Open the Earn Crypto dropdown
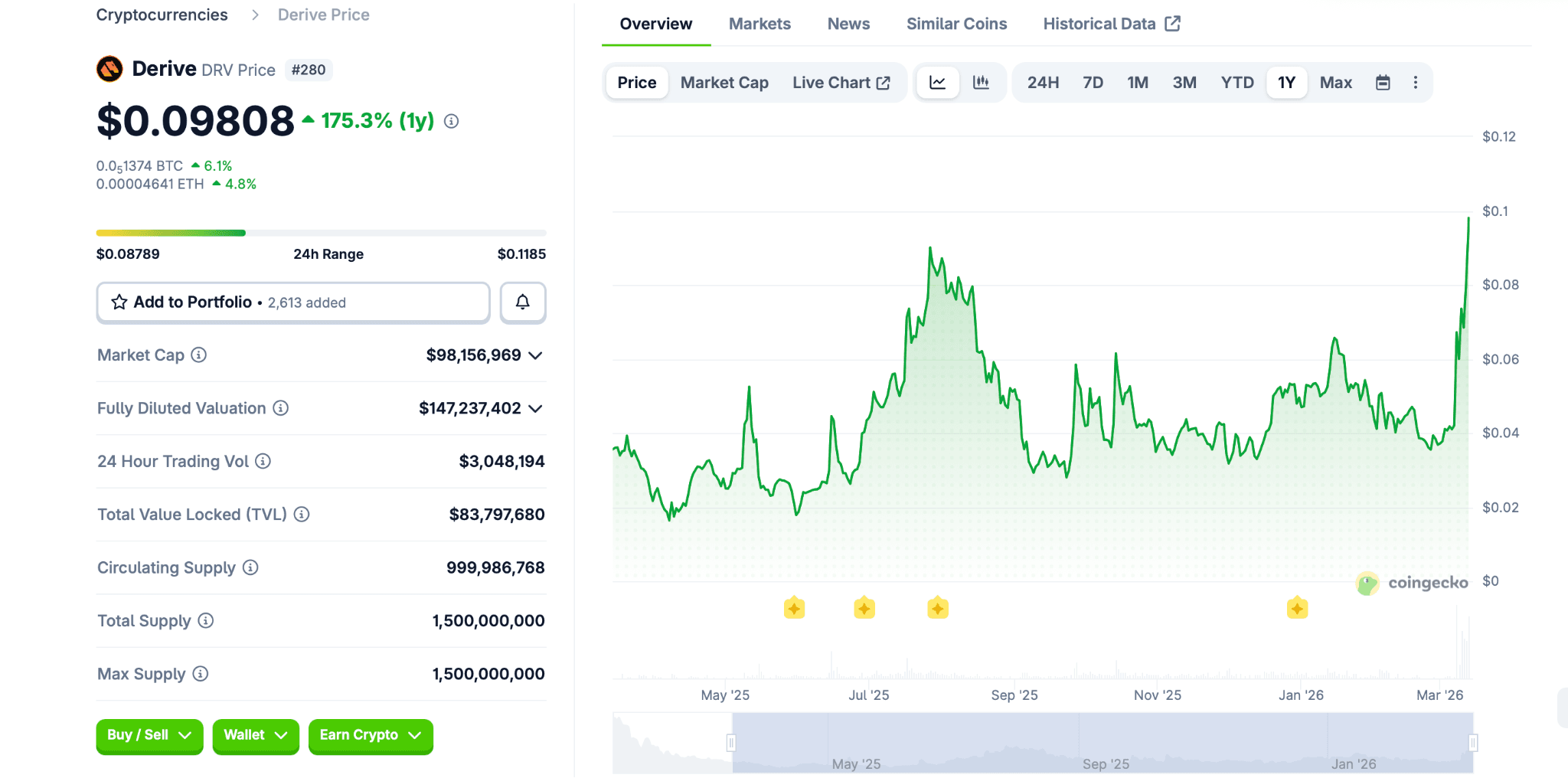 click(x=371, y=735)
